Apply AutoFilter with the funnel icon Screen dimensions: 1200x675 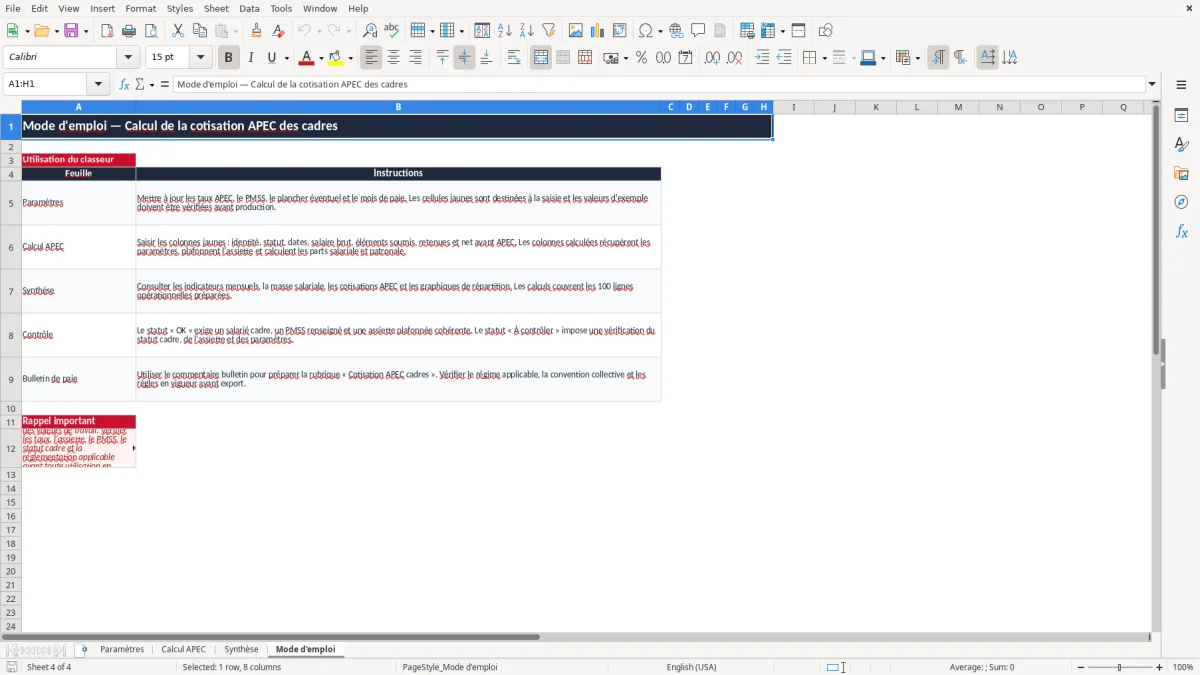point(549,31)
